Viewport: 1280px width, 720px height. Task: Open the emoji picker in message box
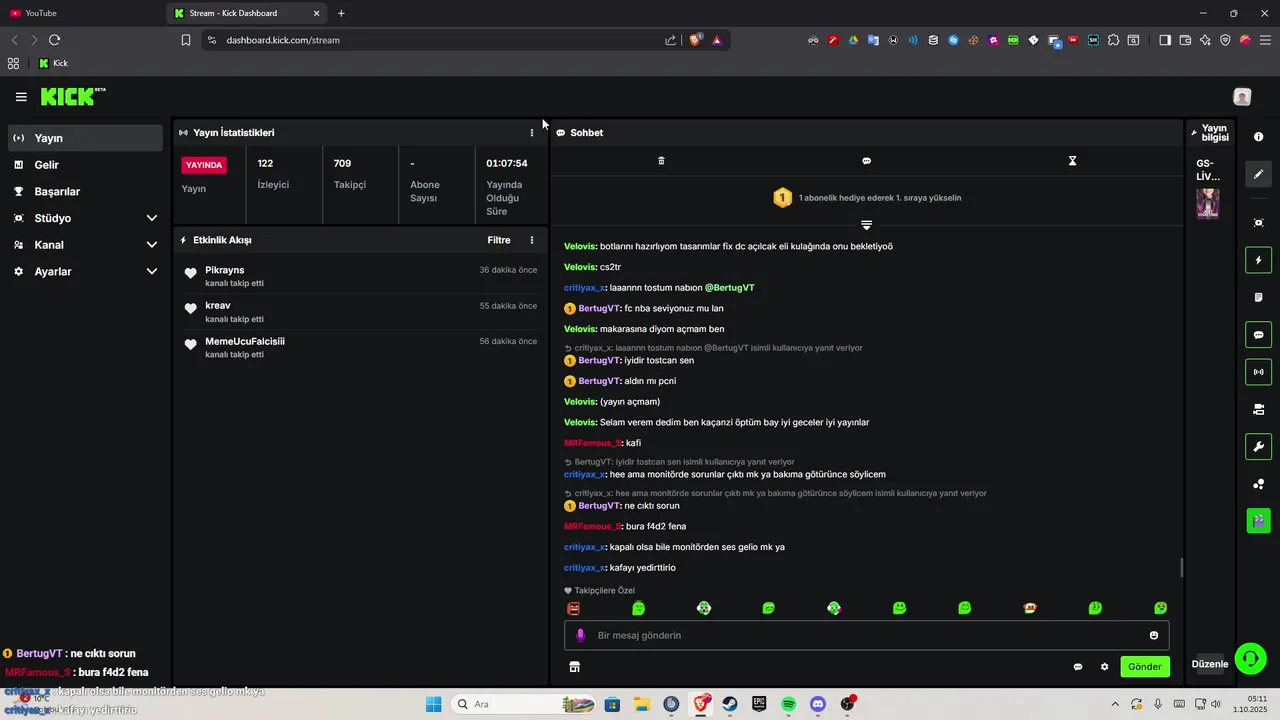click(x=1154, y=635)
